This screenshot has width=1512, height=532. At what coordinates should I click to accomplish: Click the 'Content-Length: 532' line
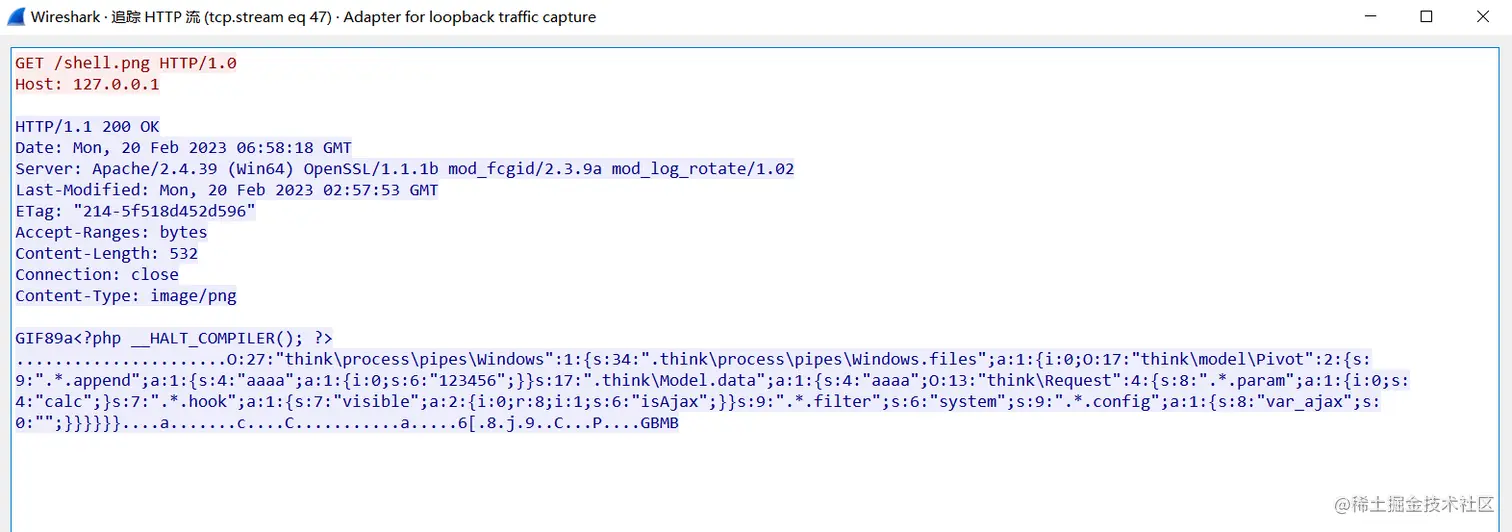click(107, 253)
